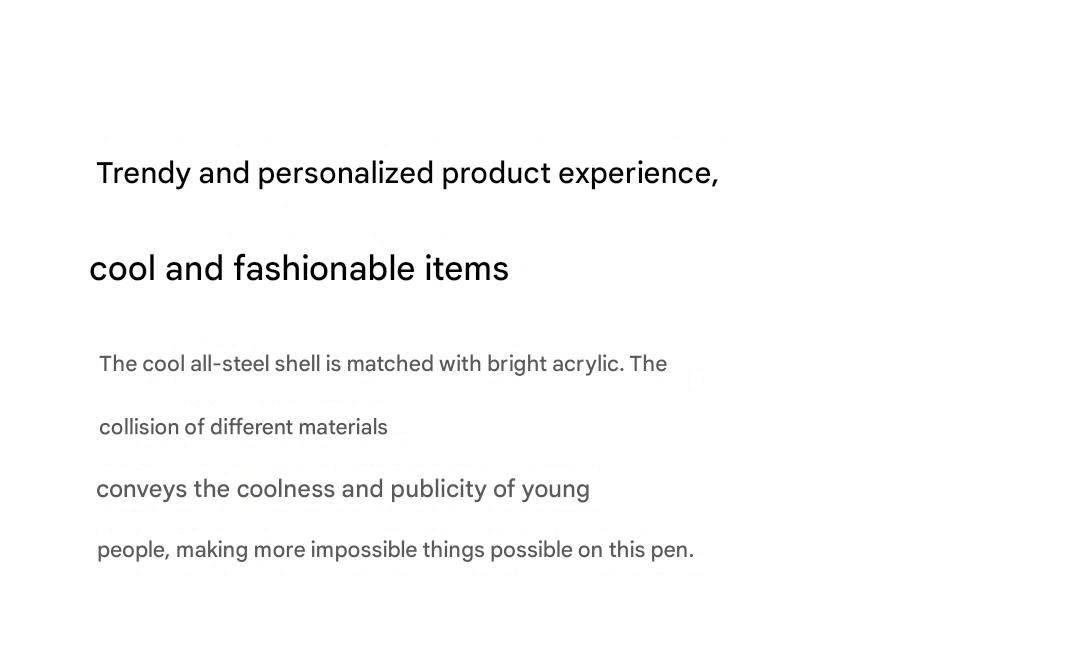Click the word 'impossible' in the last line

pyautogui.click(x=363, y=550)
